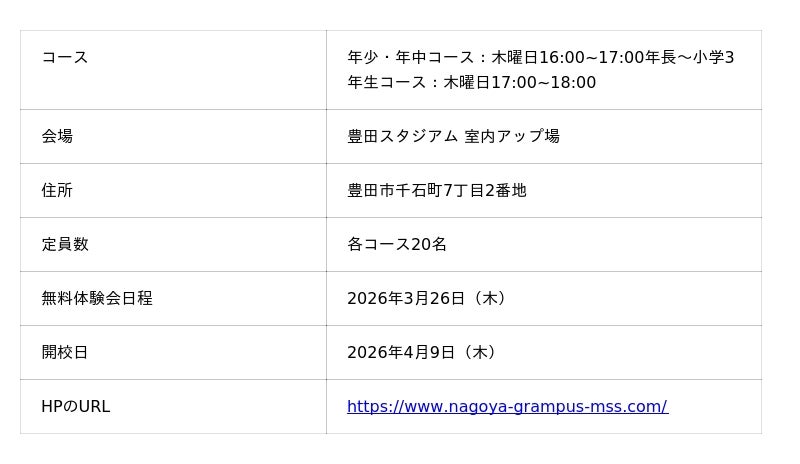Screen dimensions: 800x464
Task: Click the 各コース20名 capacity value
Action: pyautogui.click(x=397, y=245)
